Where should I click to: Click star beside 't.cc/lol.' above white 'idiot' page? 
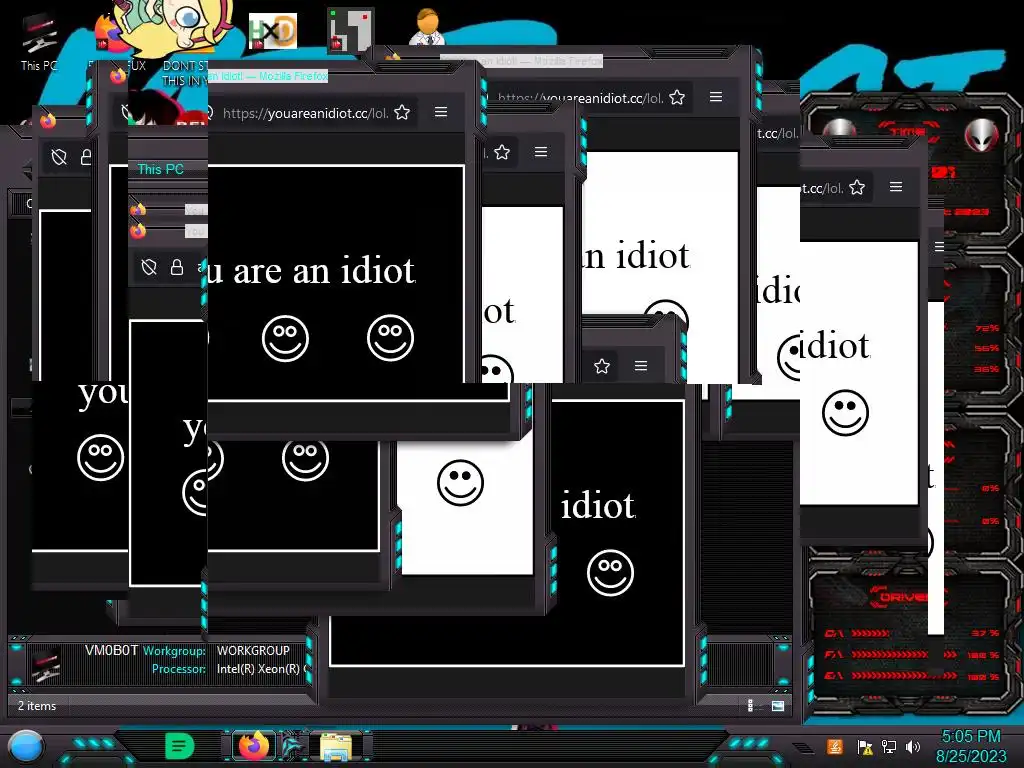(x=857, y=188)
